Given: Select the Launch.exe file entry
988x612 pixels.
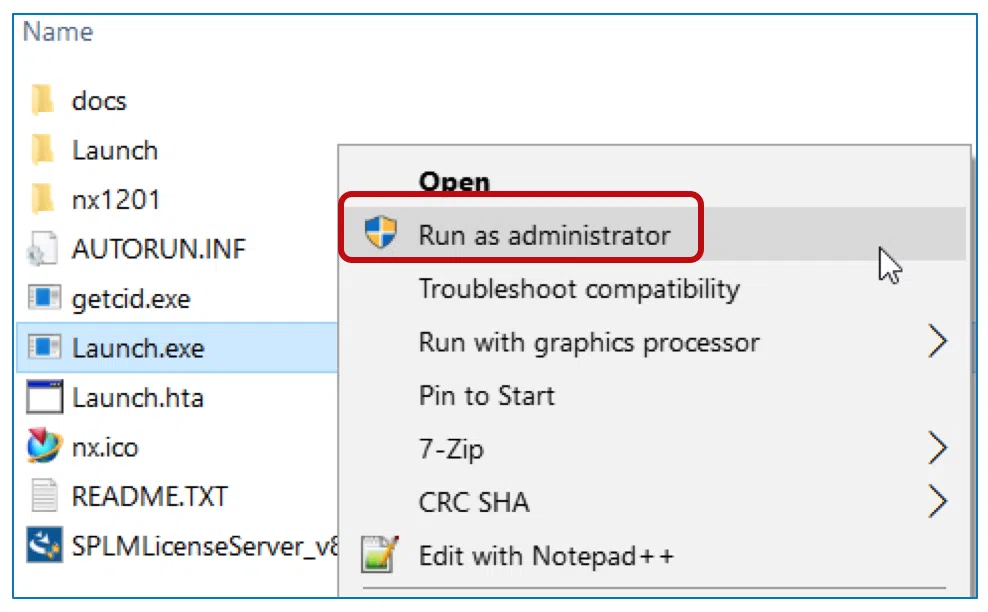Looking at the screenshot, I should tap(177, 347).
